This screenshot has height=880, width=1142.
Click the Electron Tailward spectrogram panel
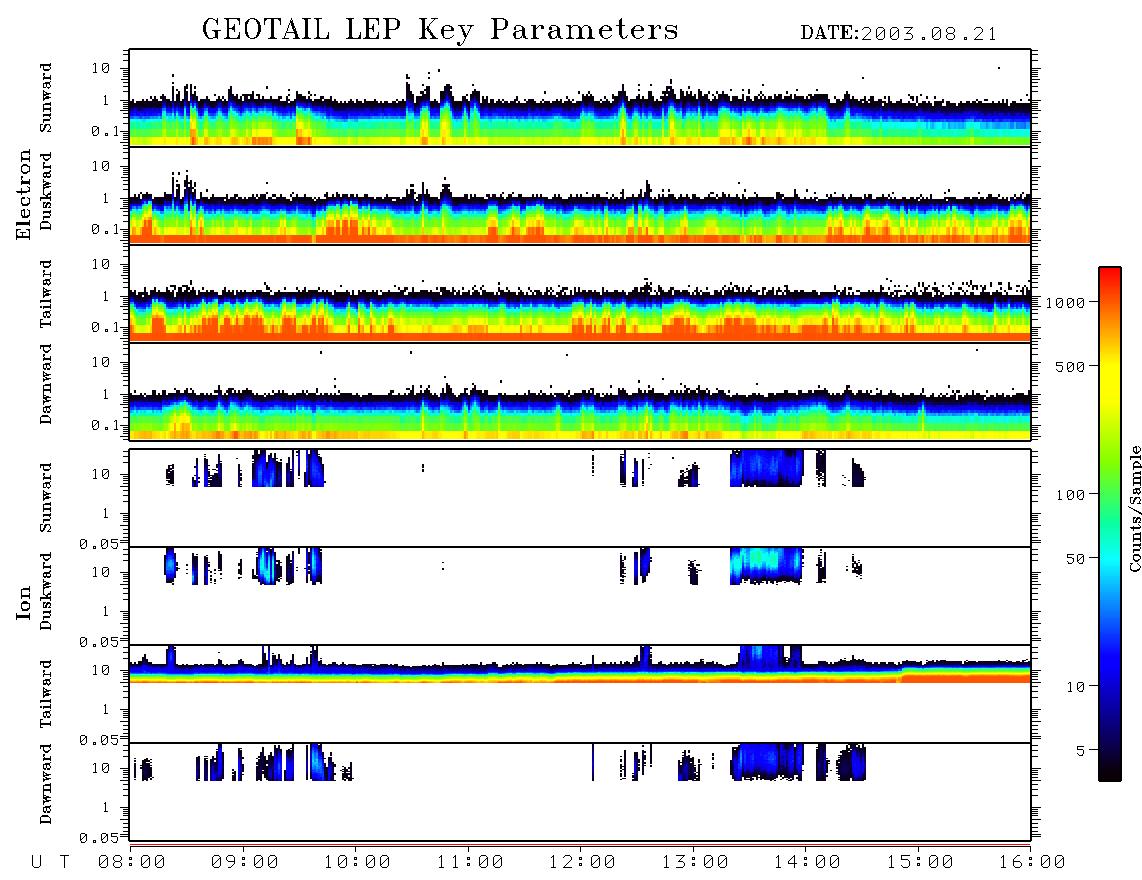(580, 294)
